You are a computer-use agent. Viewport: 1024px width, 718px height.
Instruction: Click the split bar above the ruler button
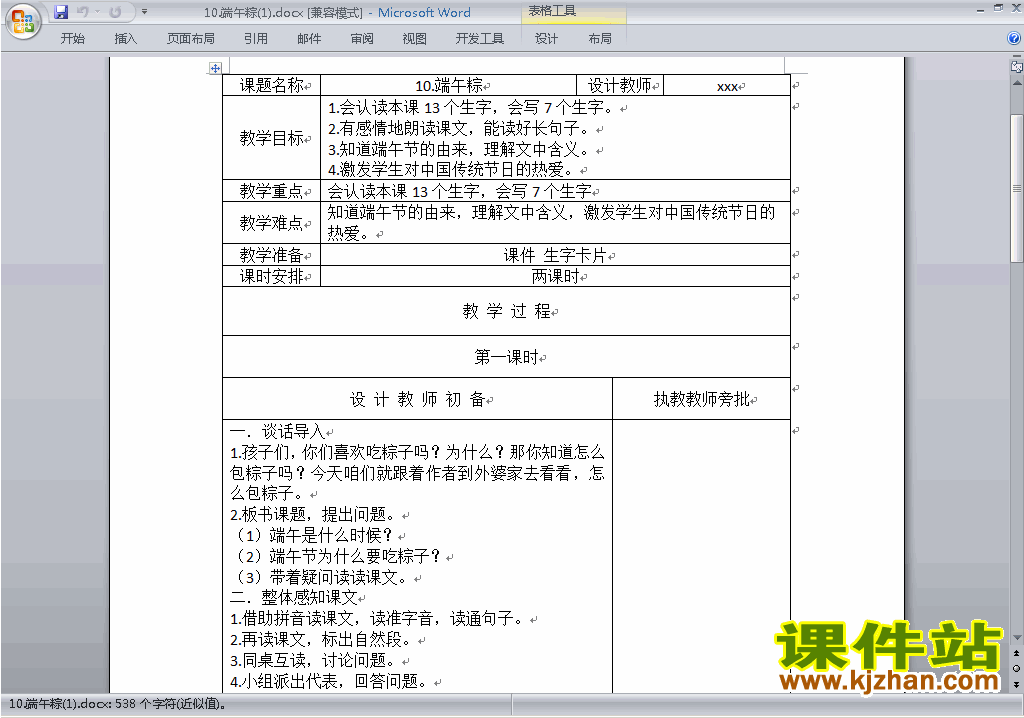pos(1017,57)
